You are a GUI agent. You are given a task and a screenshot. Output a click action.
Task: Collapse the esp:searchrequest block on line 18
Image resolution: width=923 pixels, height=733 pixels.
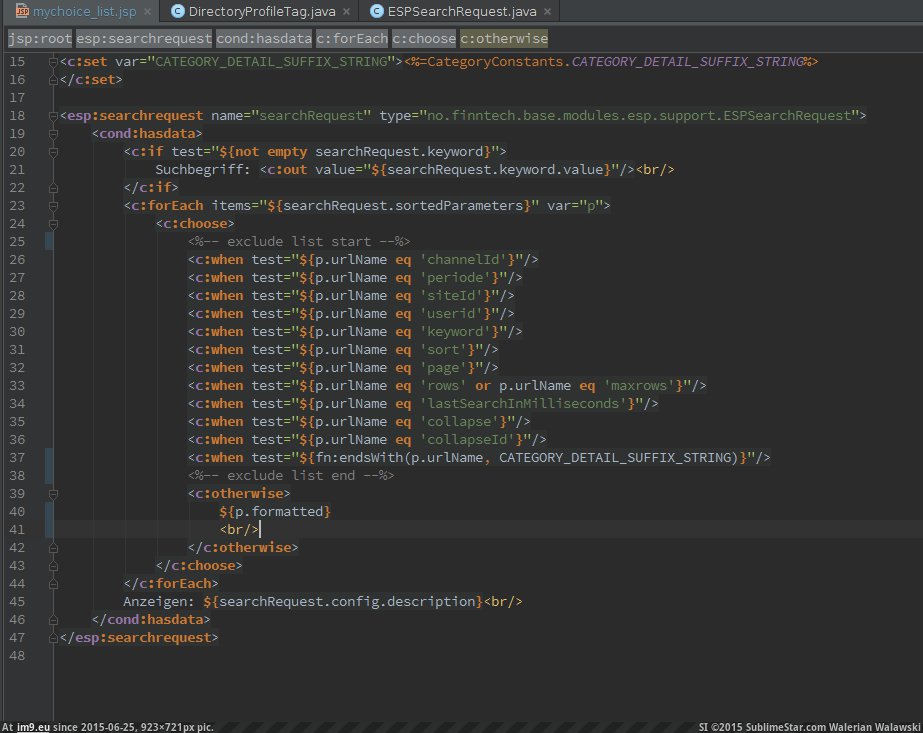[53, 116]
